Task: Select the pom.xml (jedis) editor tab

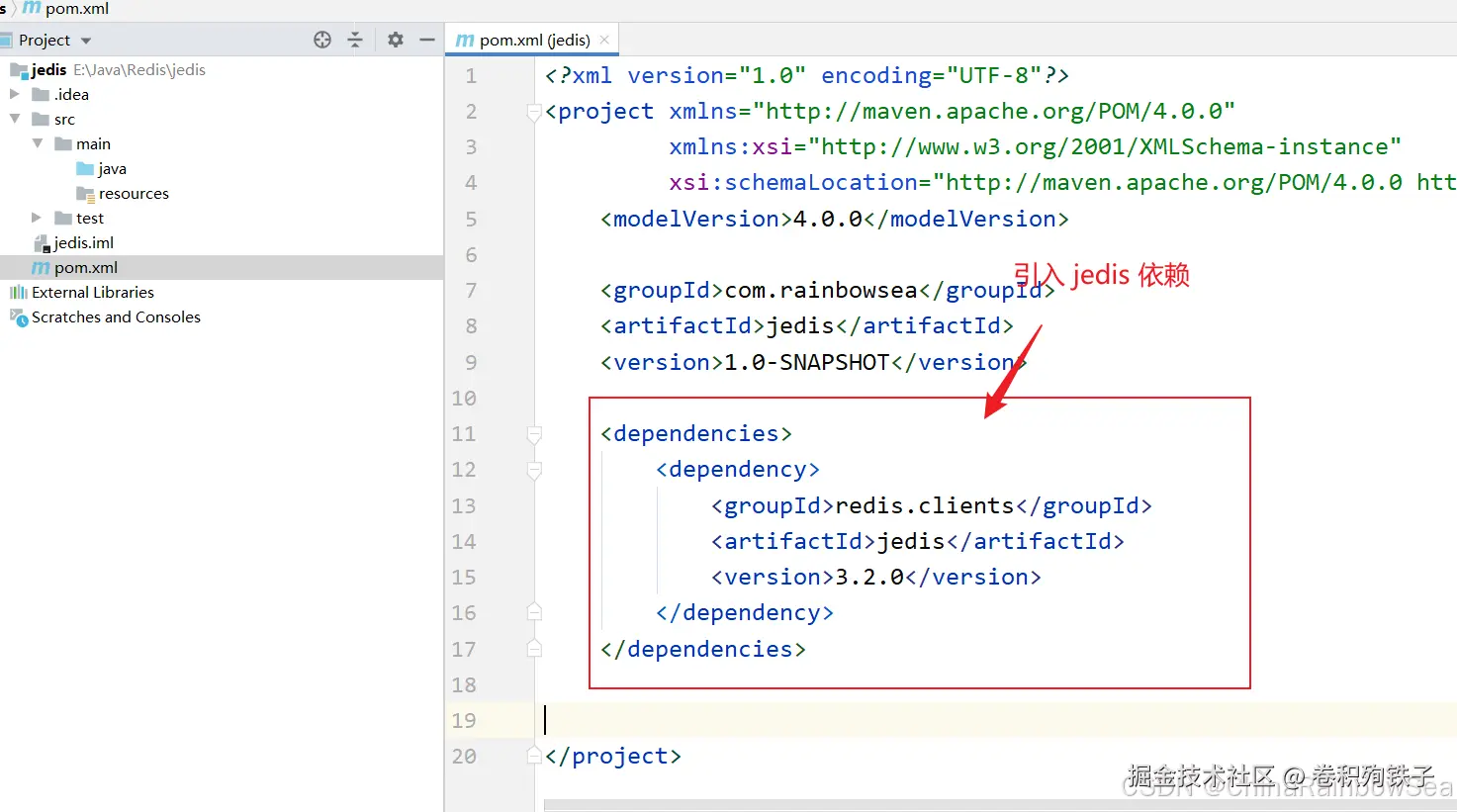Action: [532, 40]
